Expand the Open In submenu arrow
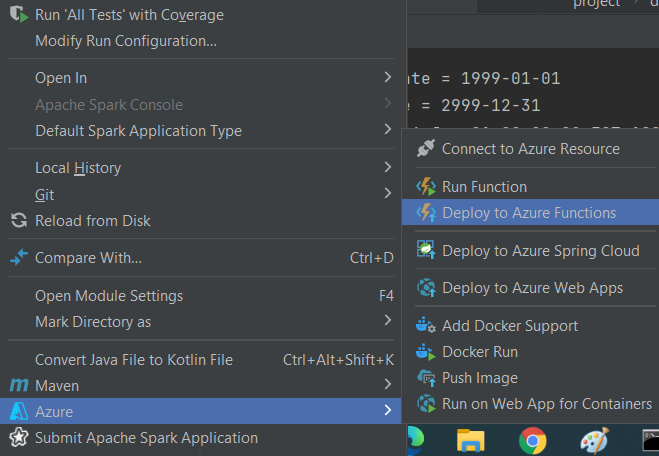 click(387, 77)
